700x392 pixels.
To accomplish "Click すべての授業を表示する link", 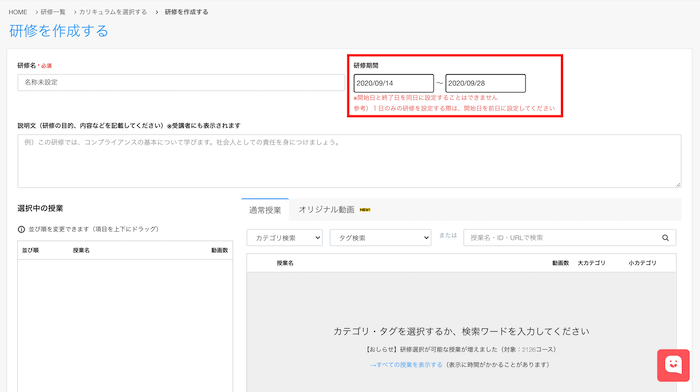I will click(x=406, y=365).
